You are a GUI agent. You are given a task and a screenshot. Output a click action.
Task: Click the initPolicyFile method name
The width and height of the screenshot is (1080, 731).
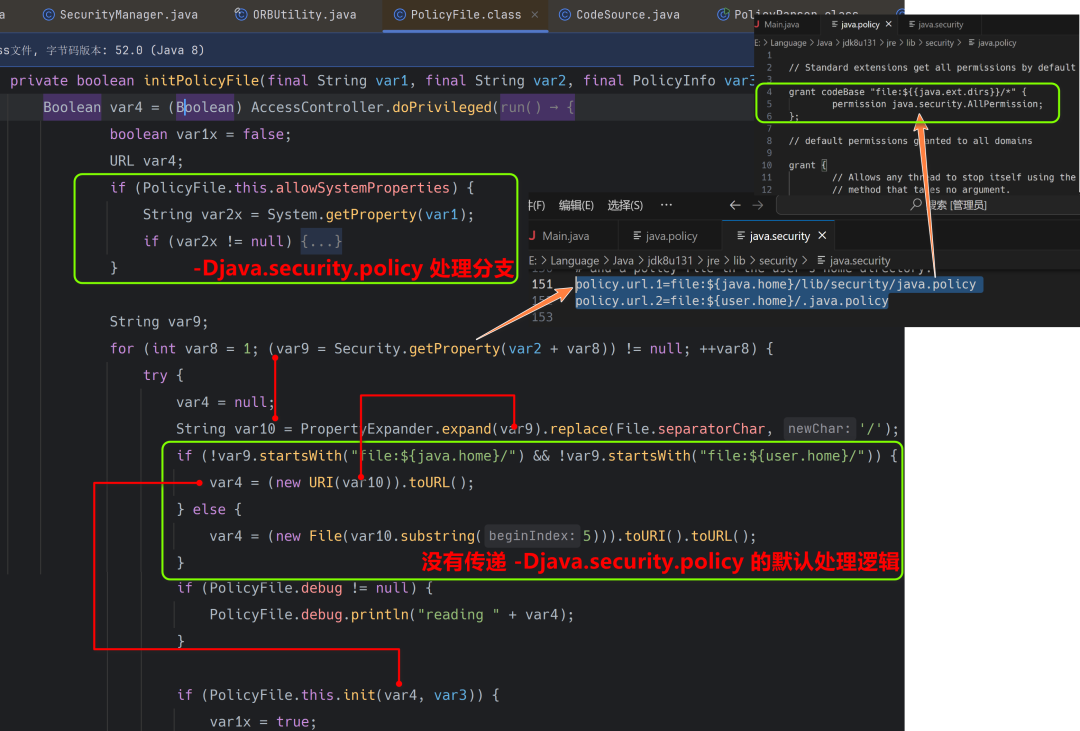(x=201, y=81)
